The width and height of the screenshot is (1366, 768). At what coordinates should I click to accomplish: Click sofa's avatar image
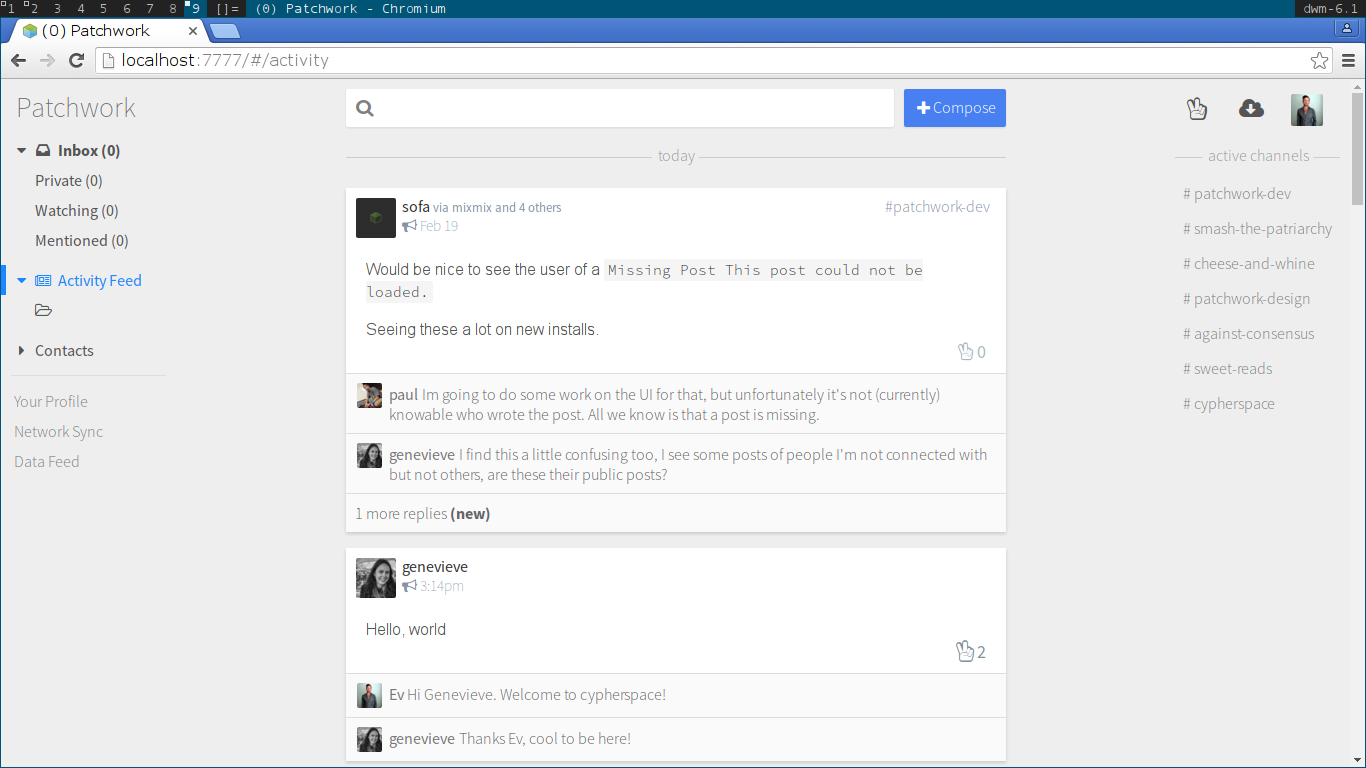point(376,218)
